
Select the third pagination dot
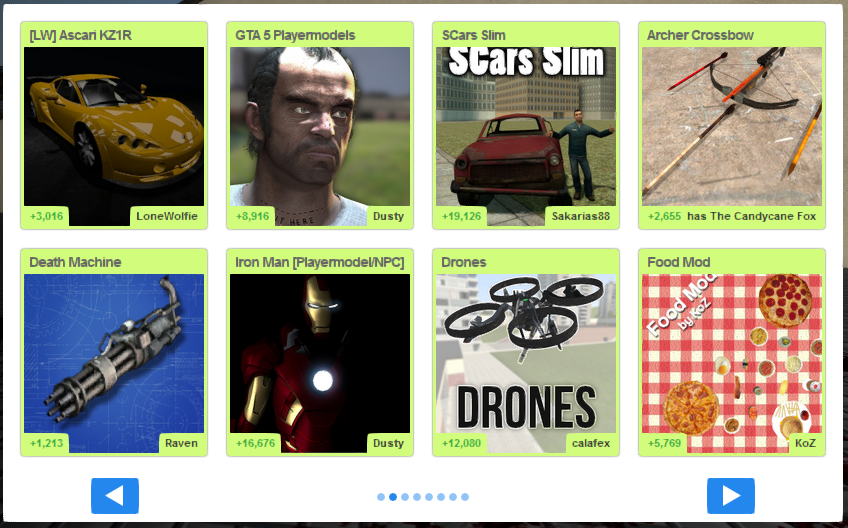[x=405, y=497]
